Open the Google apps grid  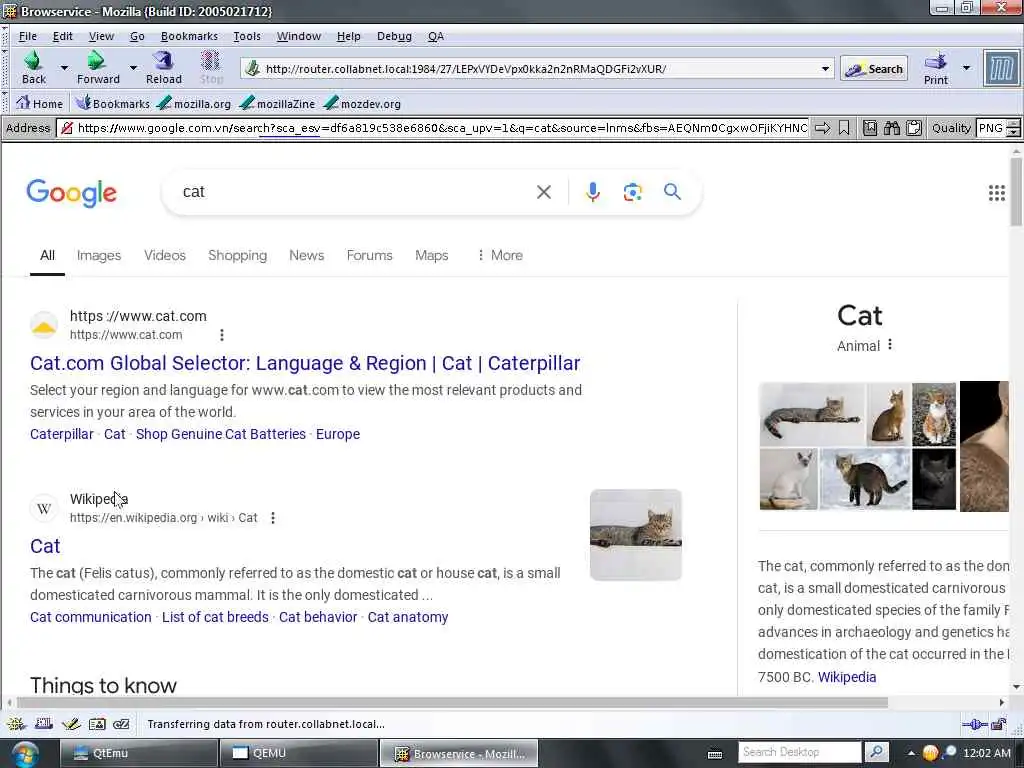tap(997, 193)
